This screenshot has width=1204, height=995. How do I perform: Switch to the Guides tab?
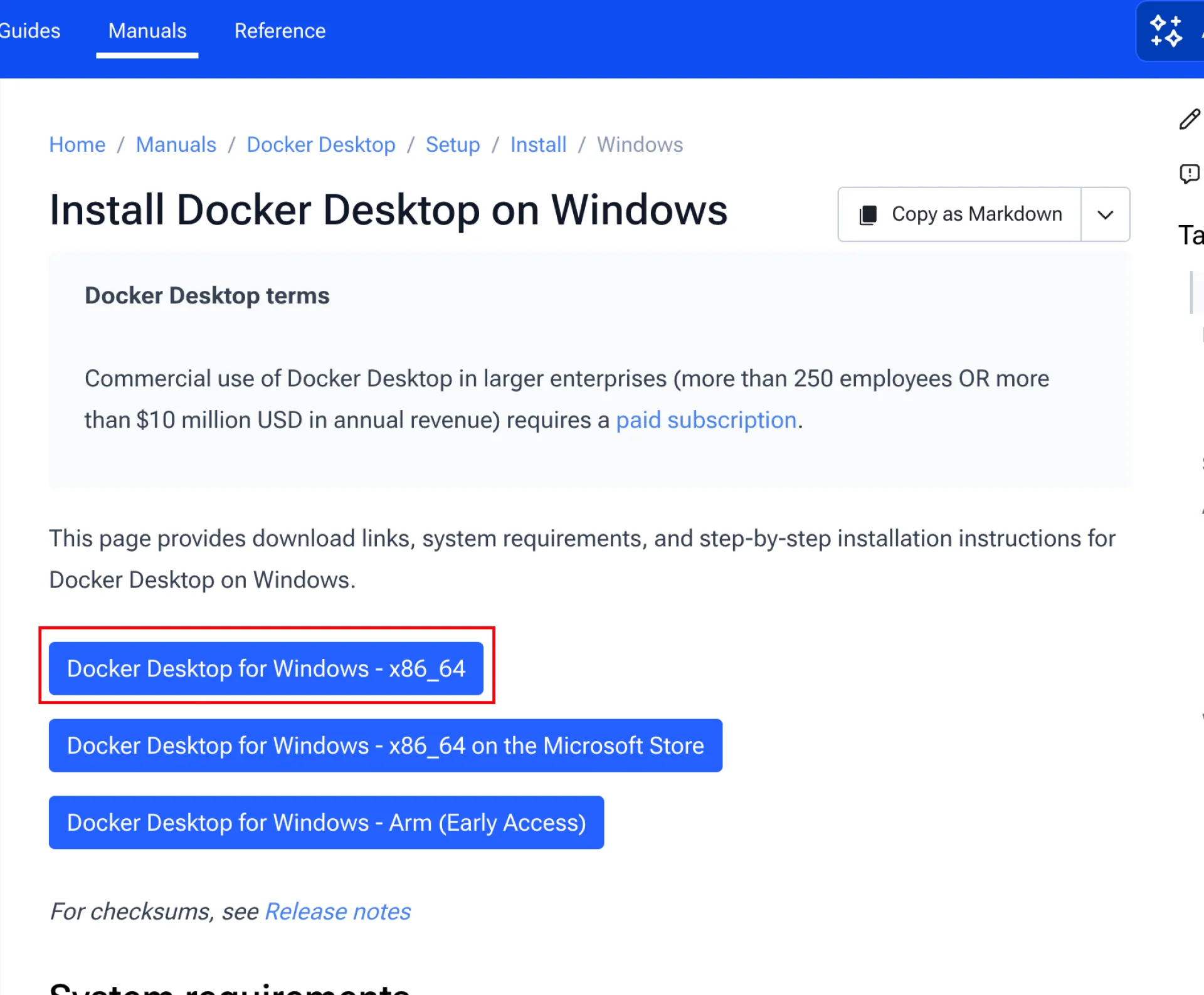[x=29, y=31]
